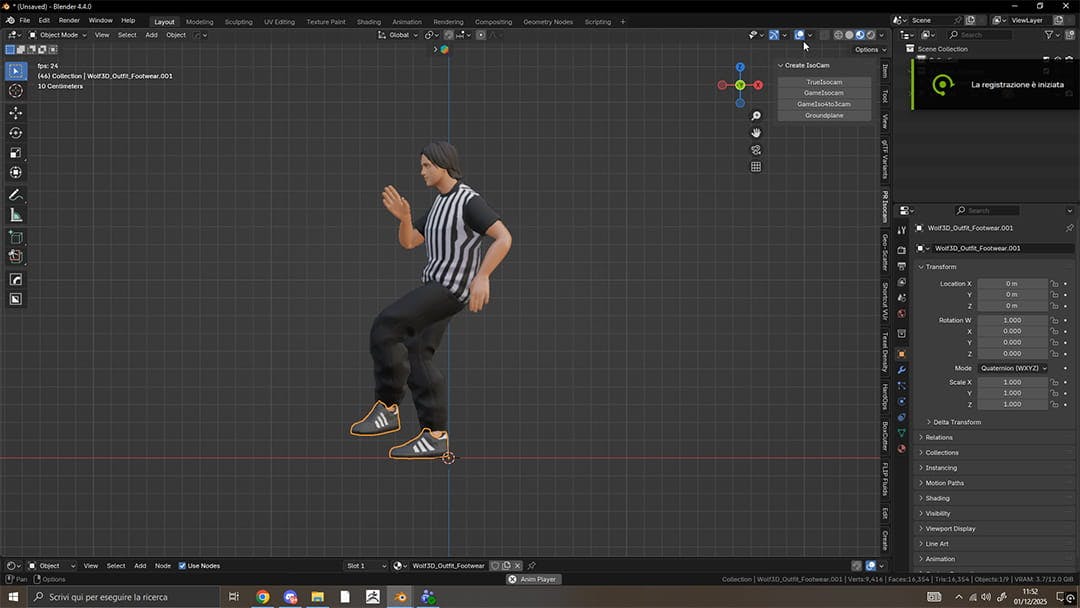Open the Modifiers wrench properties tab
The width and height of the screenshot is (1080, 608).
901,370
